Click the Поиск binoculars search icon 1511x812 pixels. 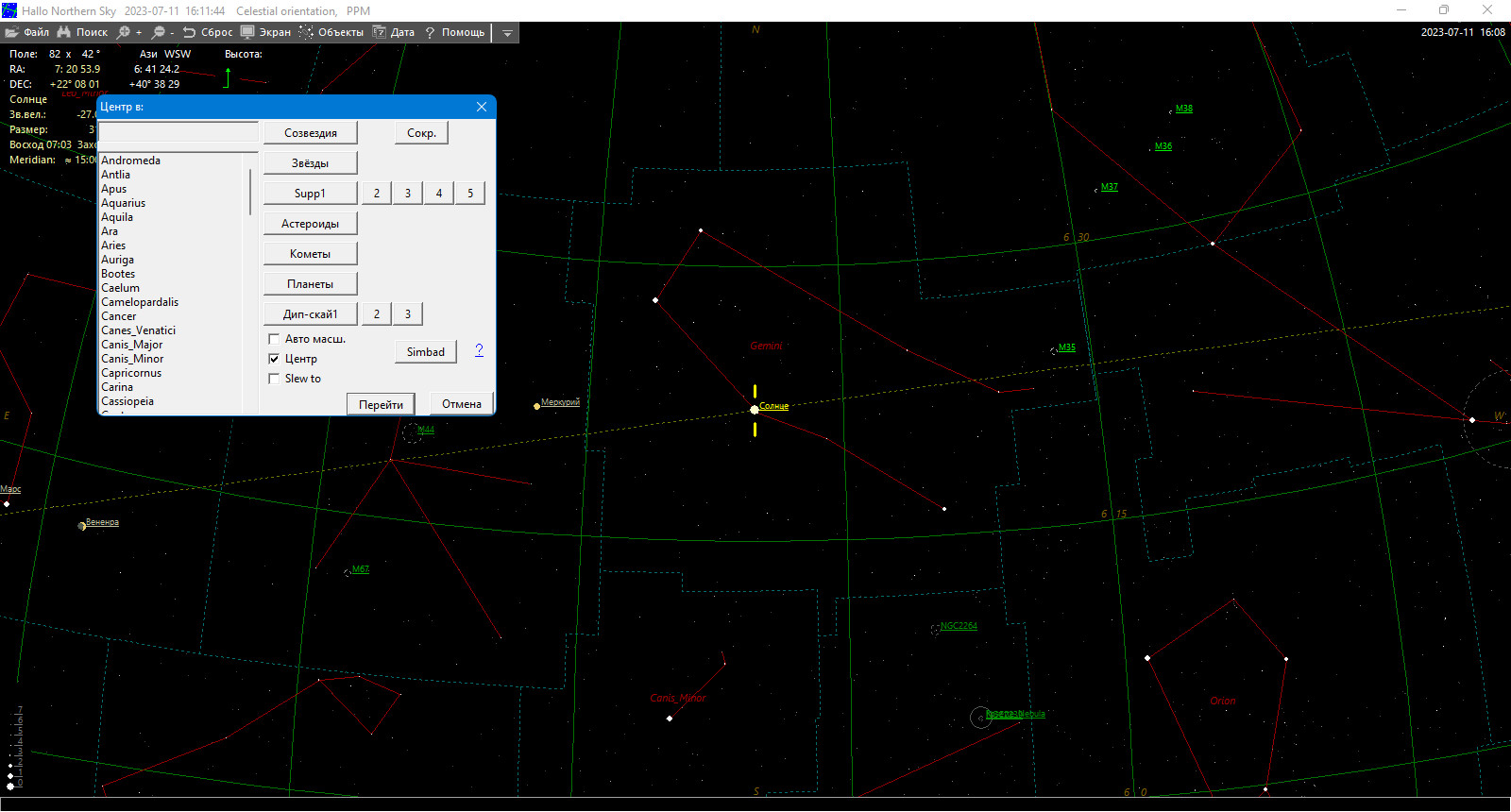[64, 32]
